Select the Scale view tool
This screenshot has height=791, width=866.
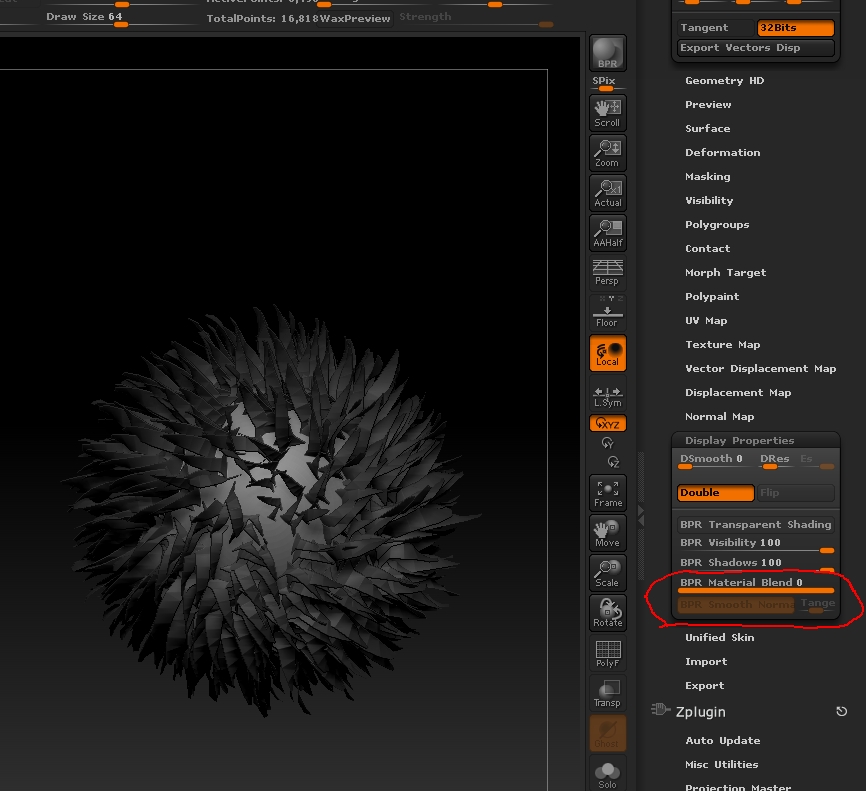click(x=608, y=573)
